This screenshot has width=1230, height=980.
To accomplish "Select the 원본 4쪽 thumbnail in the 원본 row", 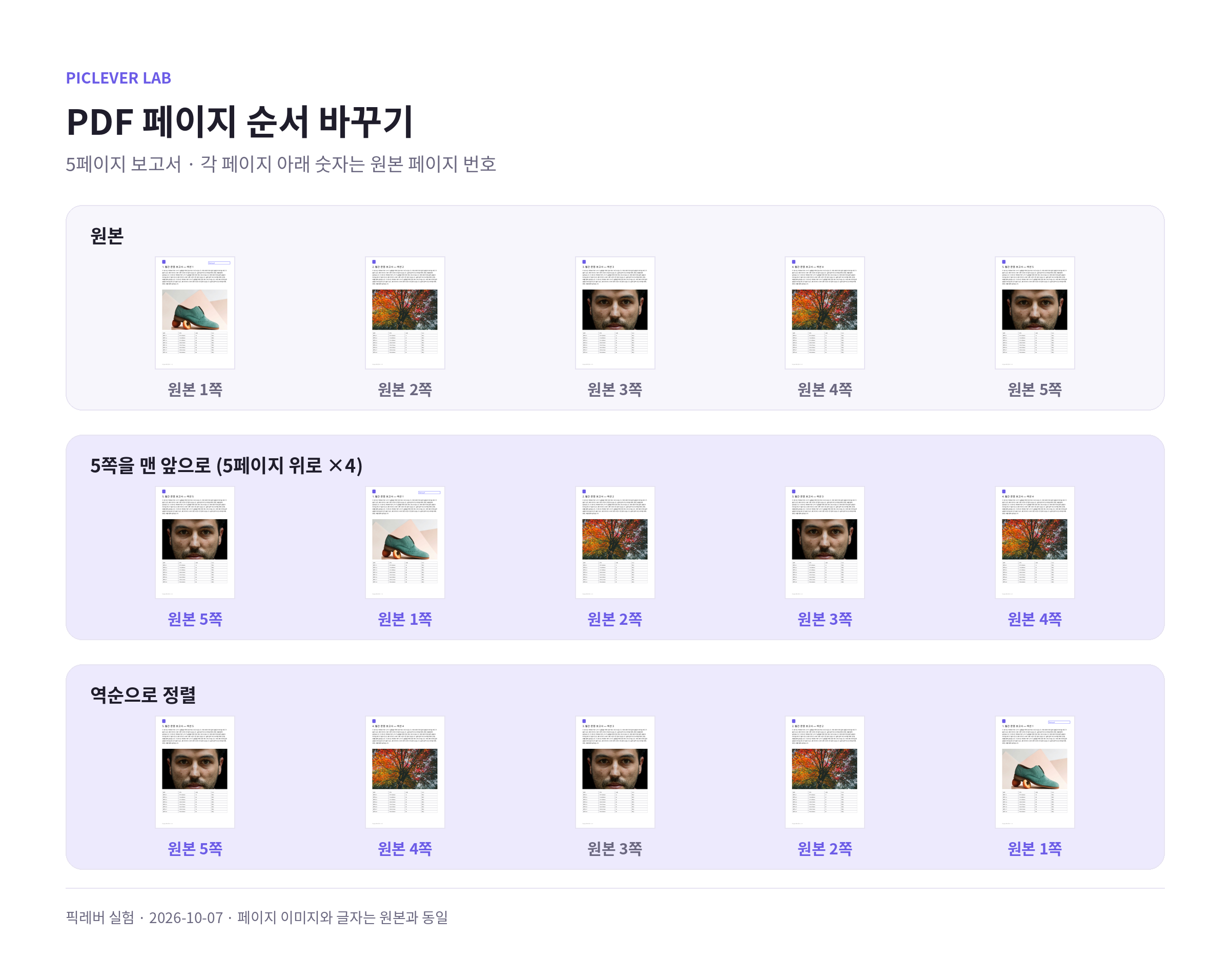I will [825, 313].
